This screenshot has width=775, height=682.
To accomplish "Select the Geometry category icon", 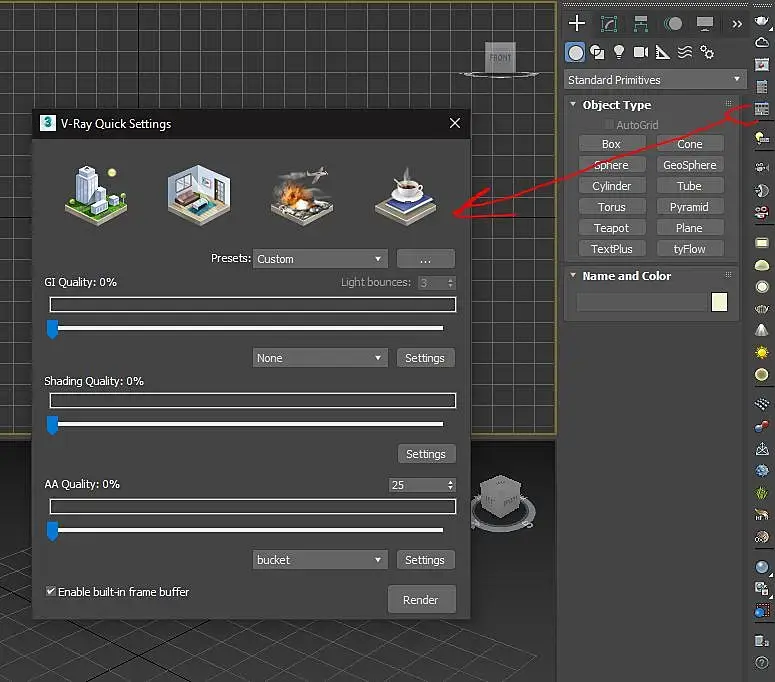I will (x=575, y=52).
